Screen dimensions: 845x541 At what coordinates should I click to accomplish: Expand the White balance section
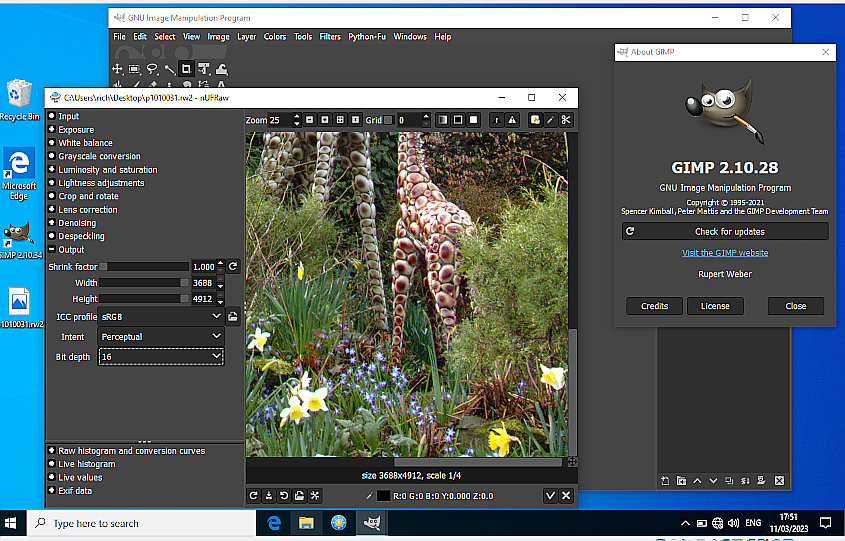(52, 143)
